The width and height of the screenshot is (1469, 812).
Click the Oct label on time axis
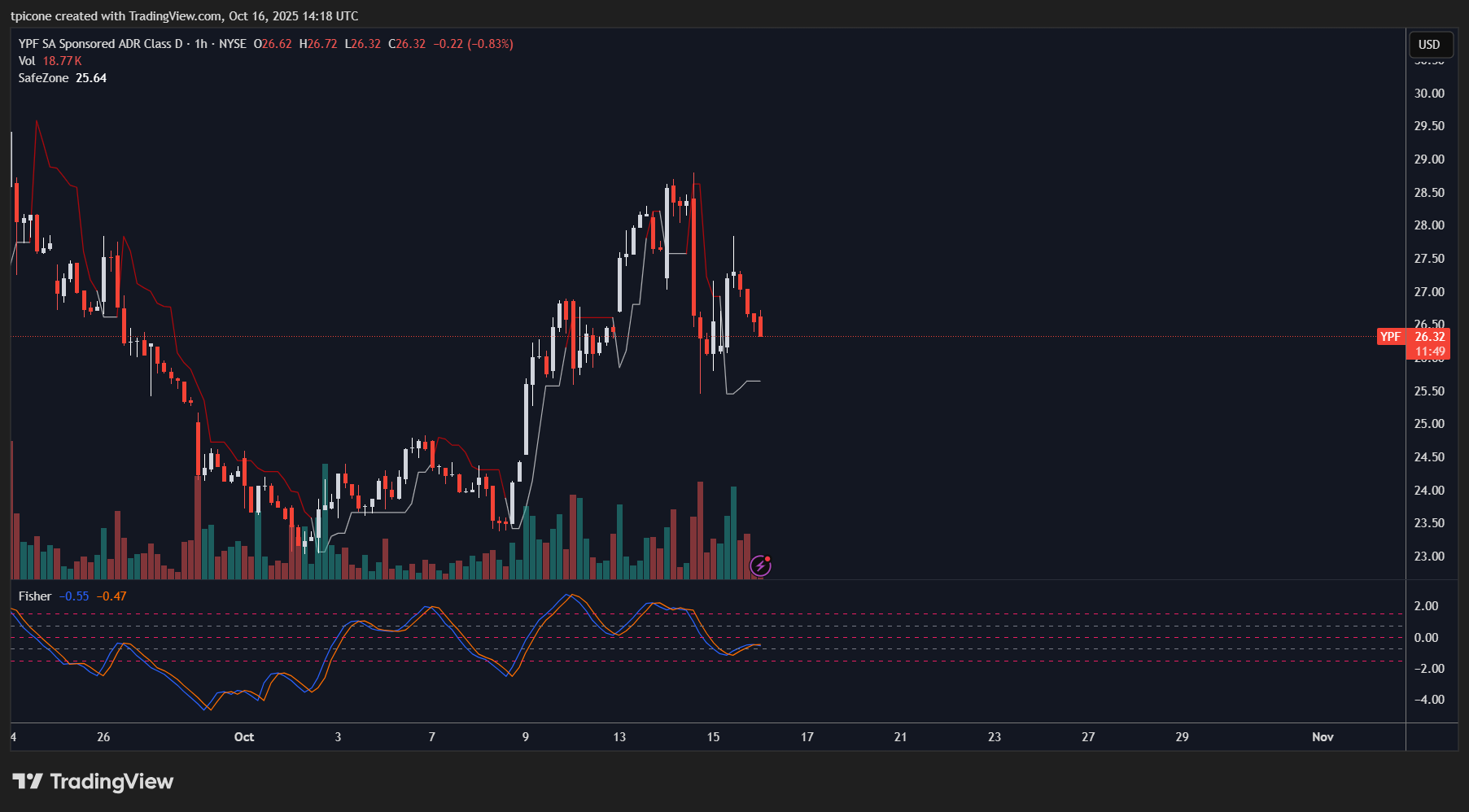point(244,737)
